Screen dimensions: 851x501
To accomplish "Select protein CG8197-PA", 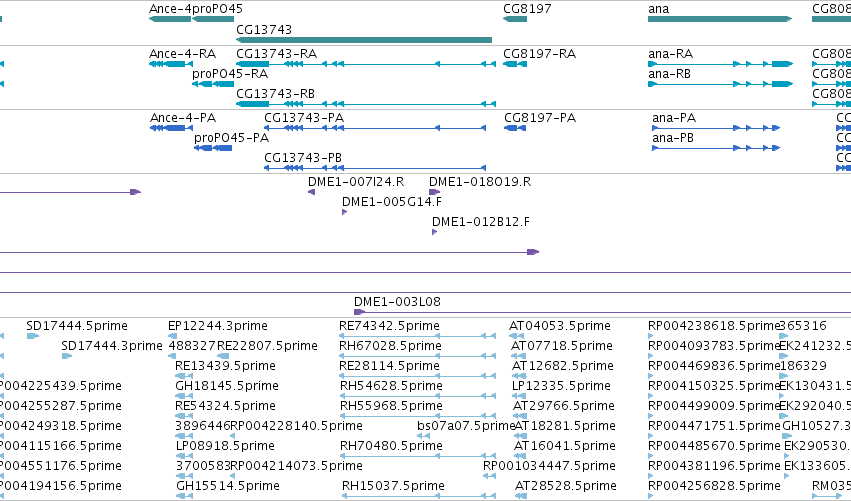I will coord(515,128).
